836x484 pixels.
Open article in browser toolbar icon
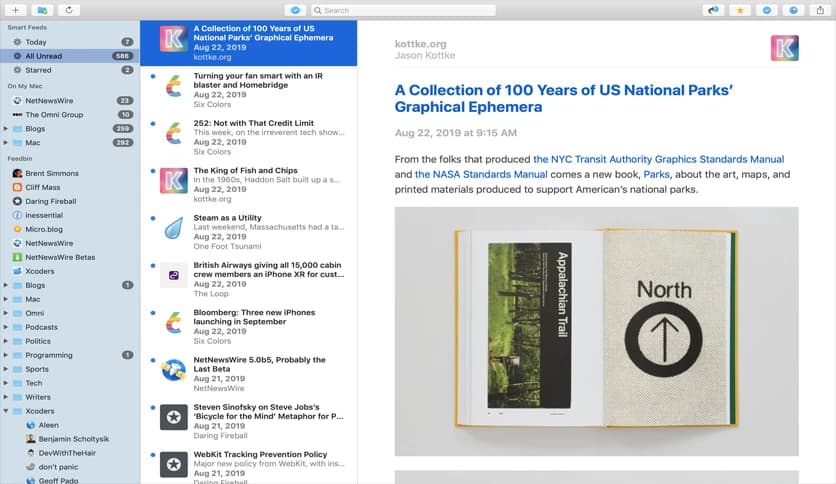(x=793, y=10)
